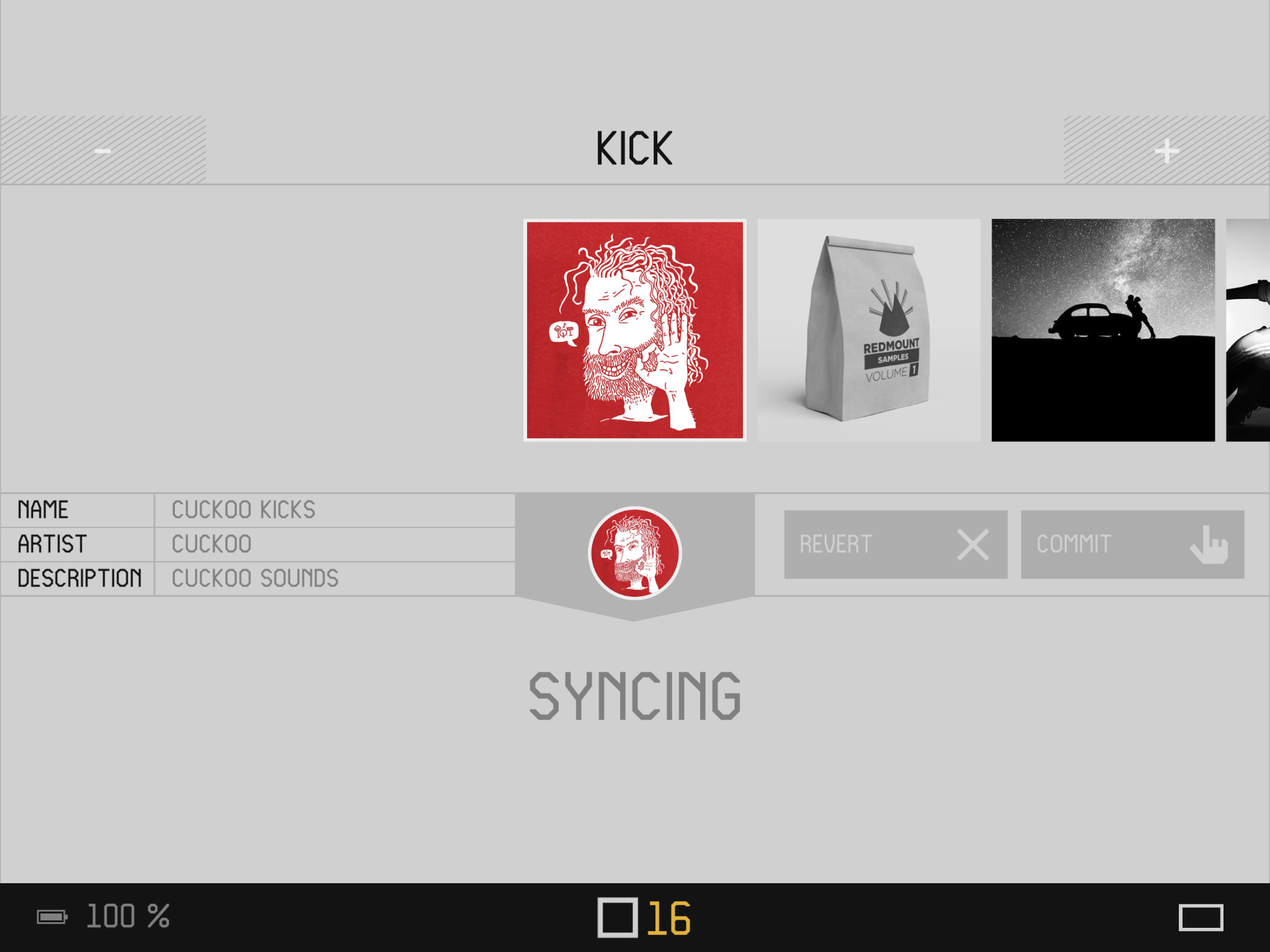This screenshot has width=1270, height=952.
Task: Click the Revert button
Action: coord(895,544)
